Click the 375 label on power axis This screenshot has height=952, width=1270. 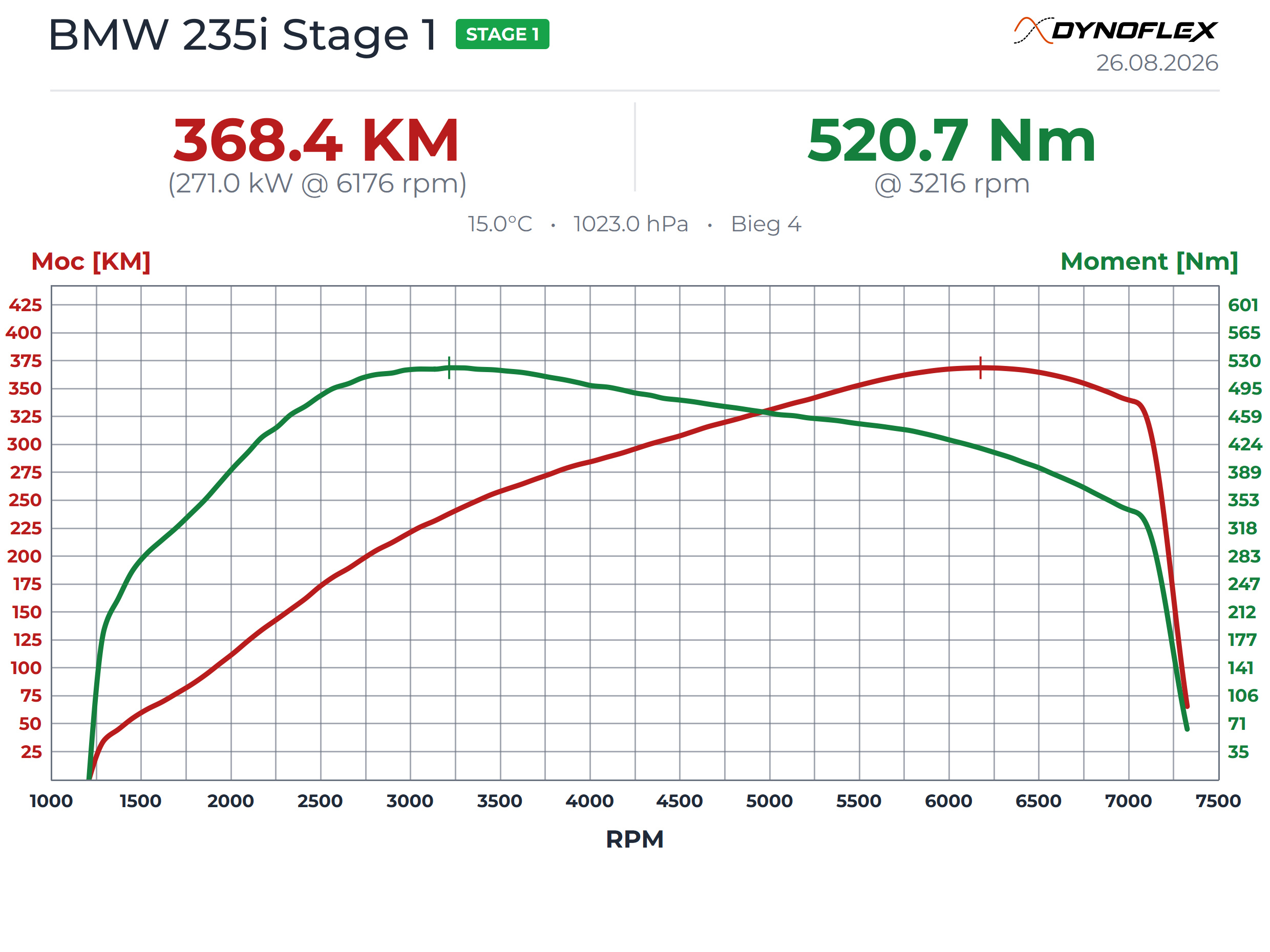pos(26,361)
